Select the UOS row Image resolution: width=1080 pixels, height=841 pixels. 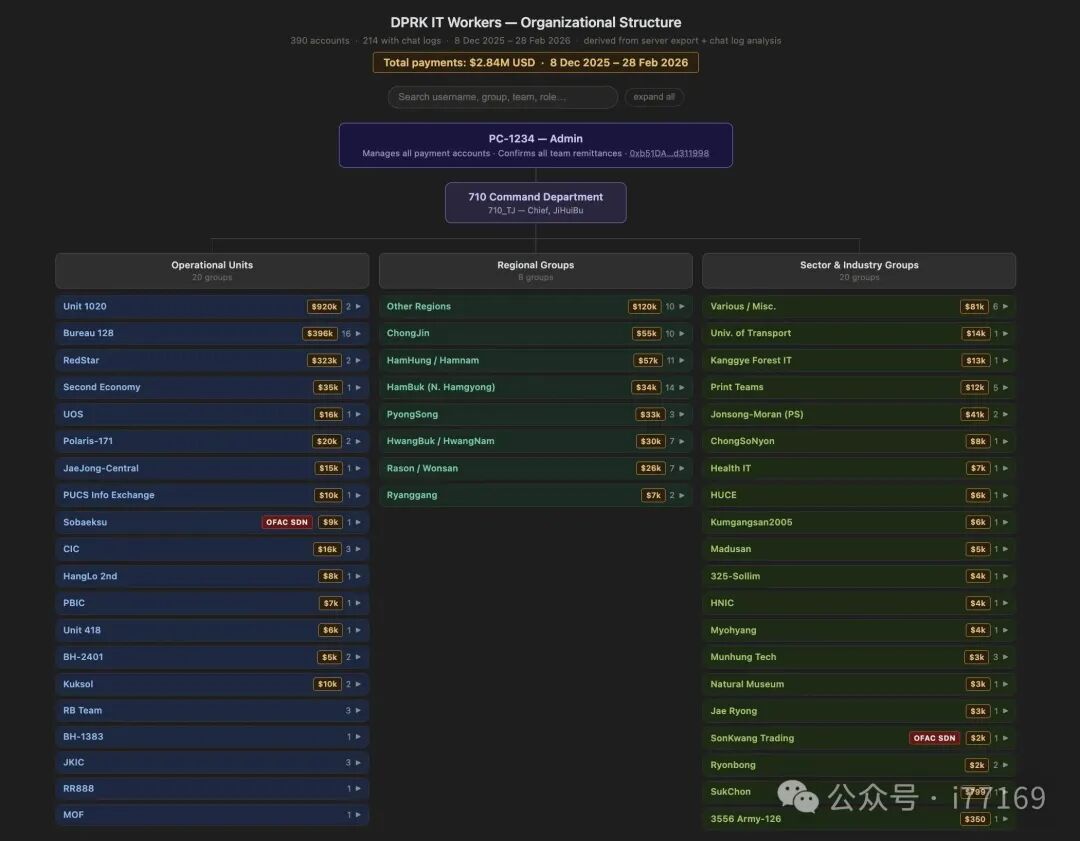pyautogui.click(x=212, y=414)
